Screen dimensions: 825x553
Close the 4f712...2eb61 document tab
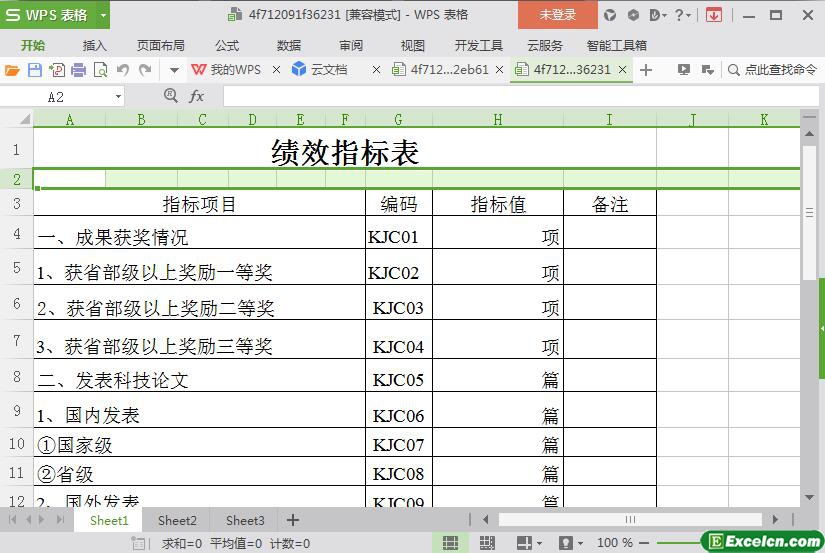pyautogui.click(x=499, y=69)
